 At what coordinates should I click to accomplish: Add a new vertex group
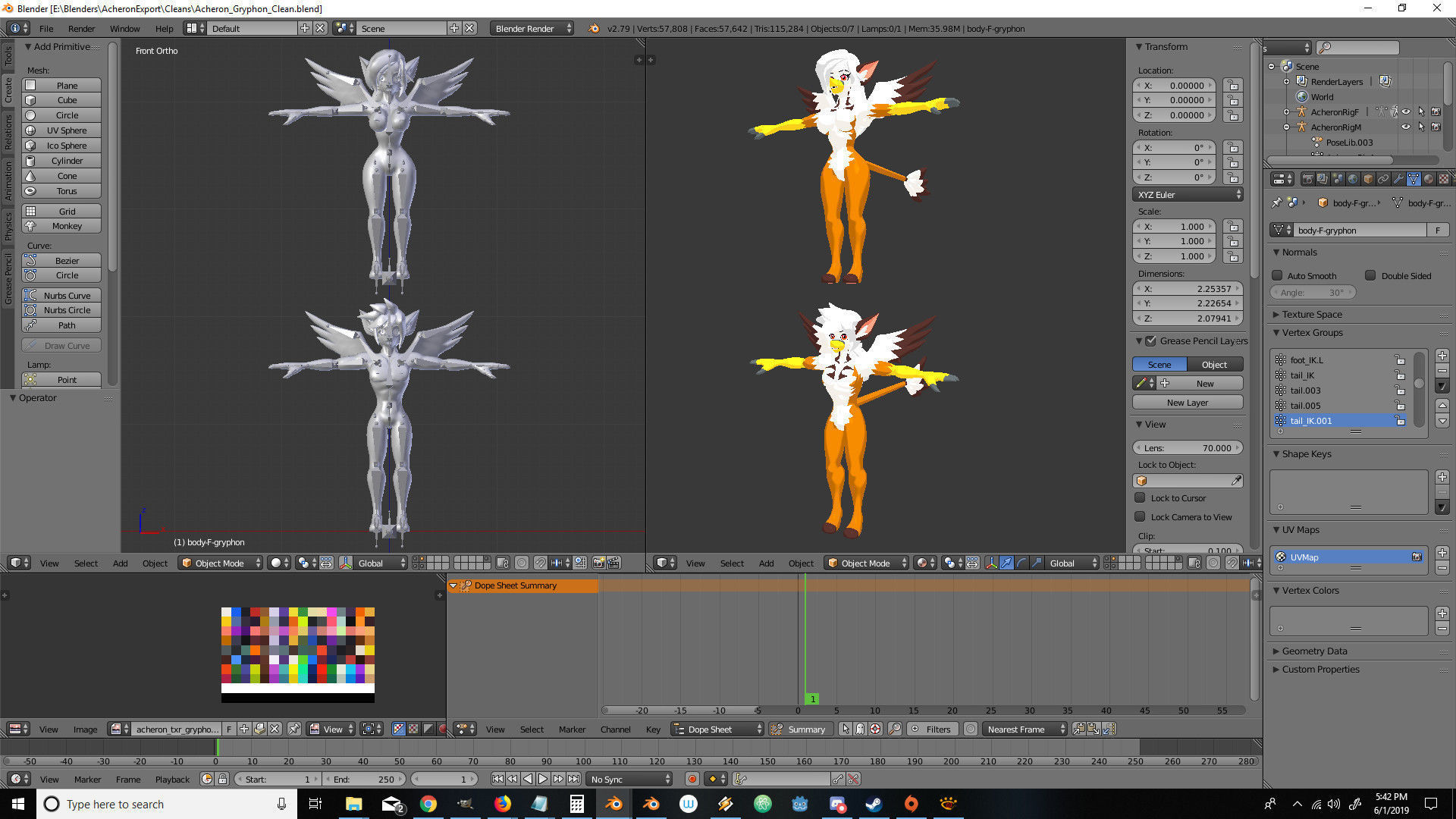click(x=1442, y=356)
